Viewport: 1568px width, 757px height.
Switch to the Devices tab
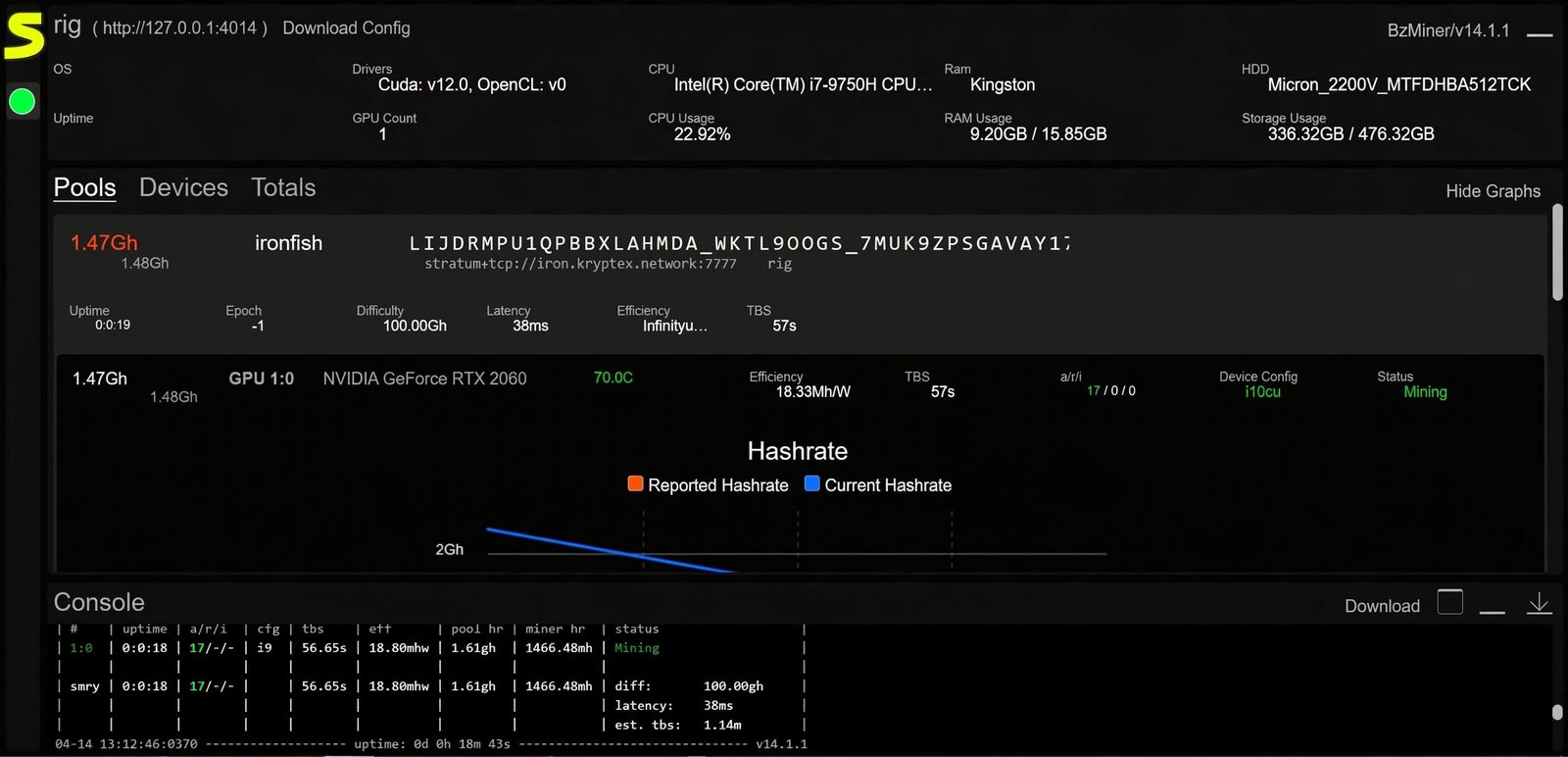[183, 187]
